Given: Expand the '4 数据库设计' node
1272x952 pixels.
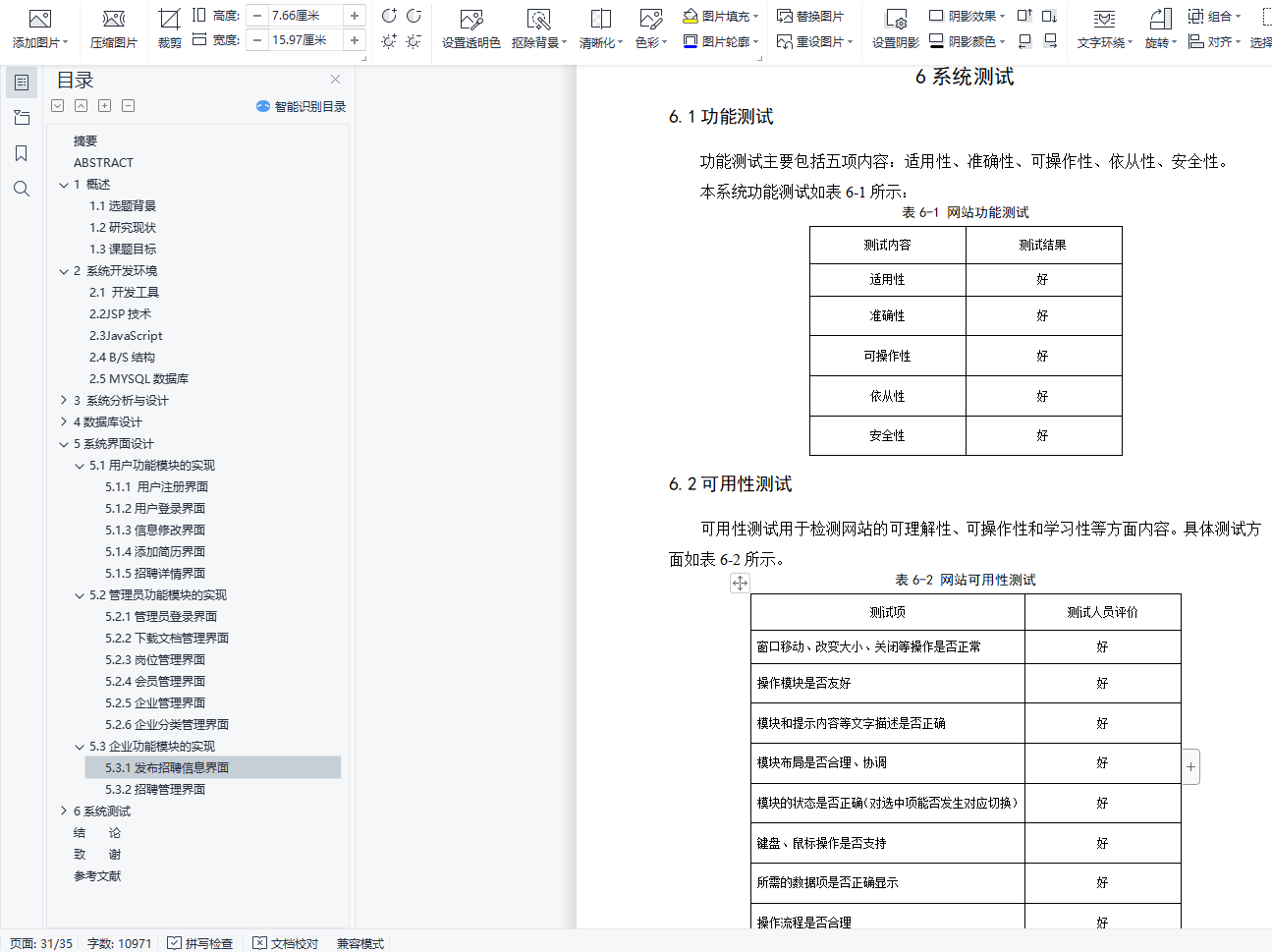Looking at the screenshot, I should coord(64,422).
